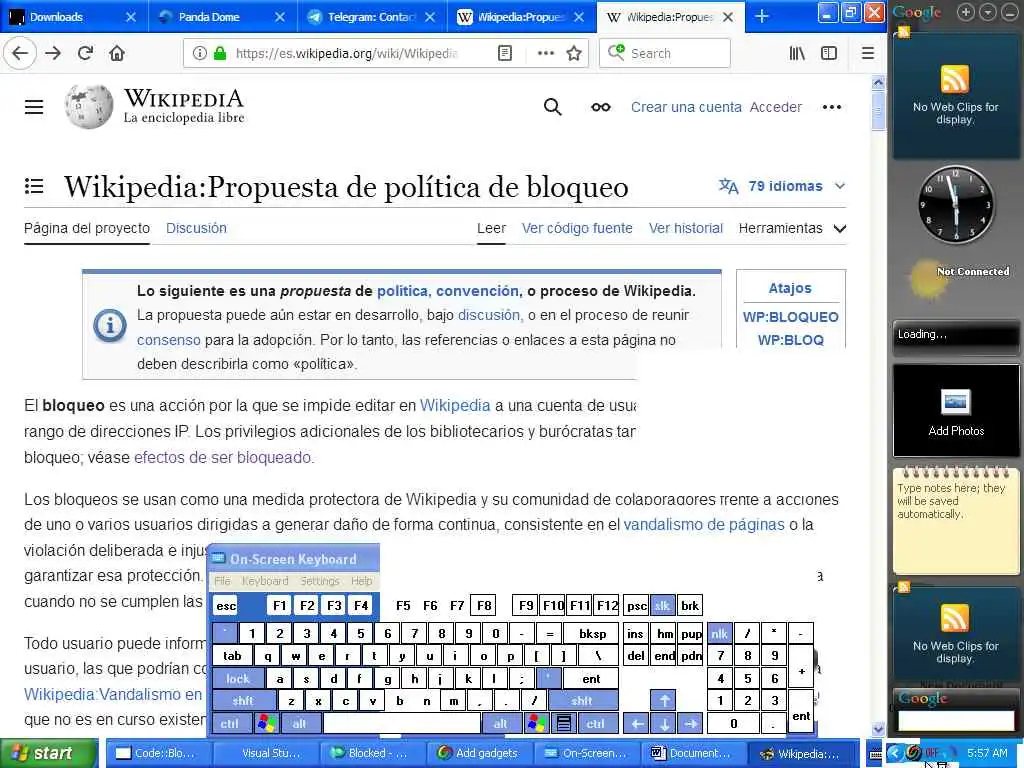Open Keyboard menu of On-Screen Keyboard

[265, 581]
